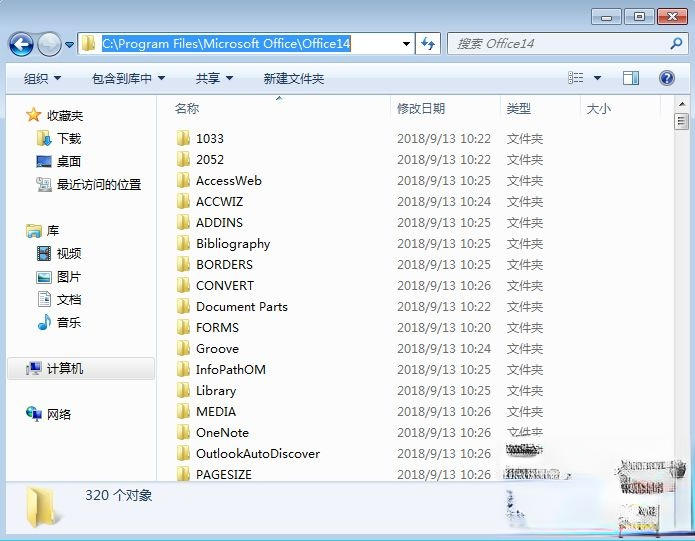Grab the vertical scrollbar thumb
Image resolution: width=695 pixels, height=541 pixels.
[x=682, y=121]
